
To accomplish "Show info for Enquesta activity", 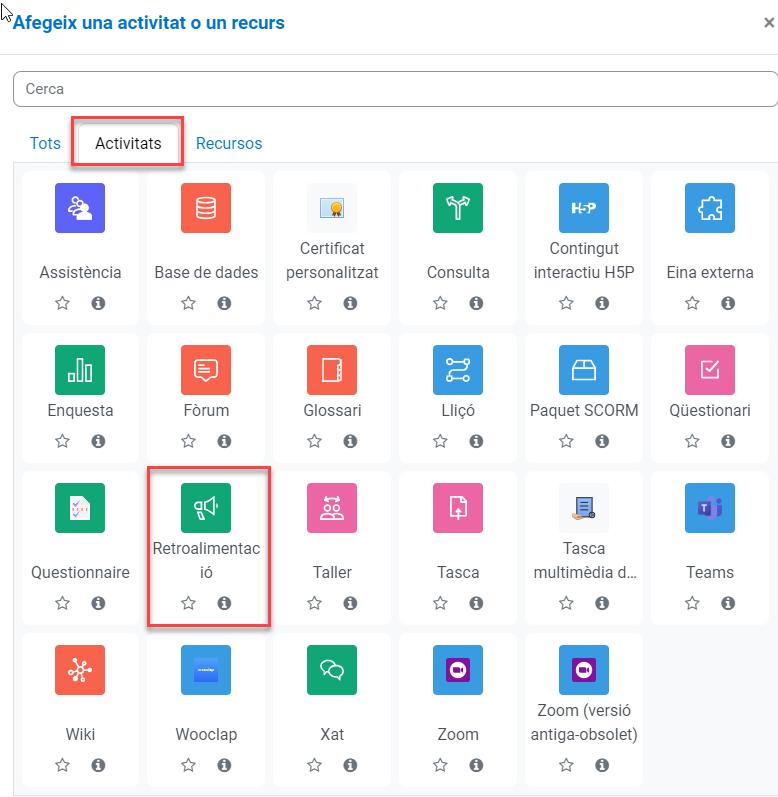I will tap(98, 441).
